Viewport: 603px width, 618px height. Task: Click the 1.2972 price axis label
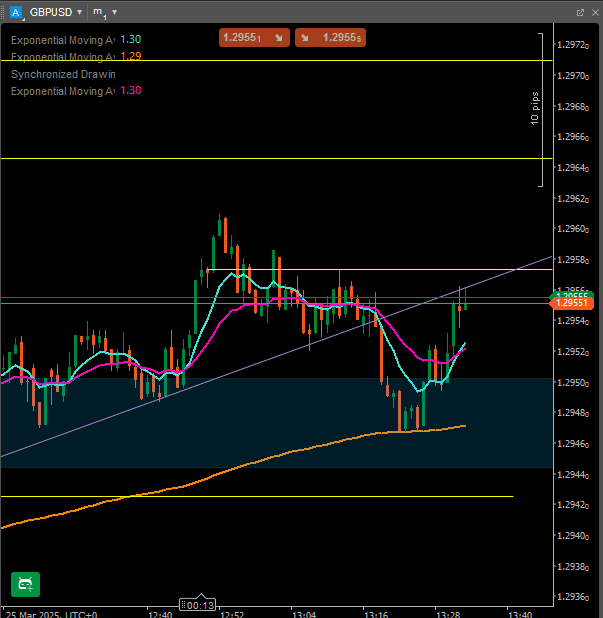tap(573, 45)
